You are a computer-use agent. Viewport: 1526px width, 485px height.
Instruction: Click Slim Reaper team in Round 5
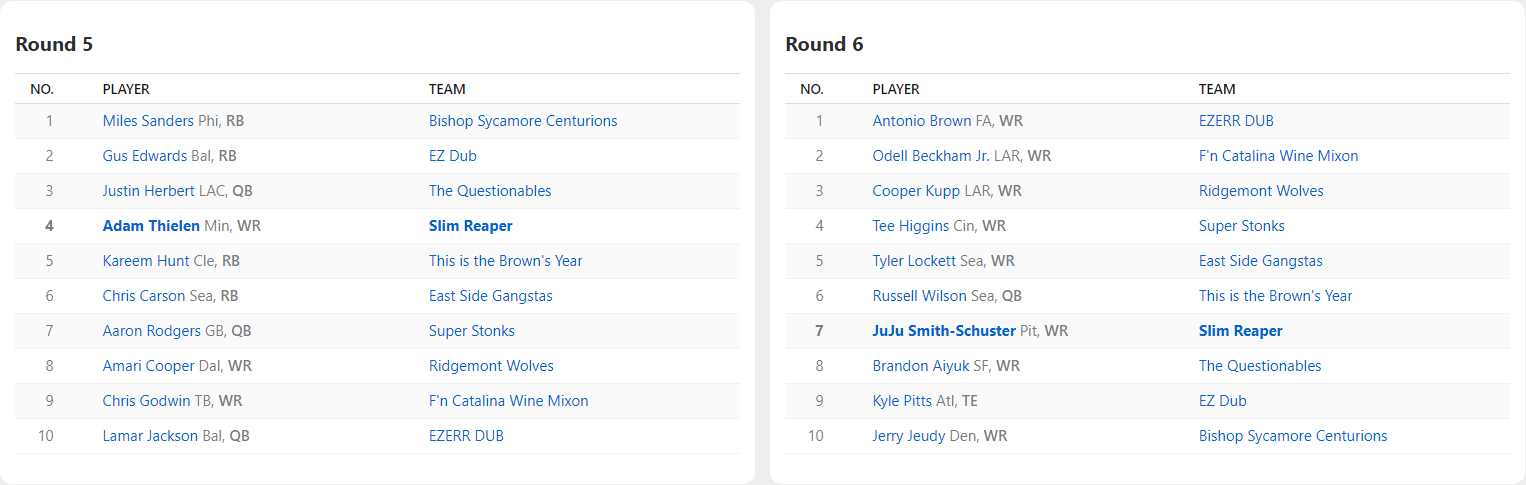[x=470, y=226]
